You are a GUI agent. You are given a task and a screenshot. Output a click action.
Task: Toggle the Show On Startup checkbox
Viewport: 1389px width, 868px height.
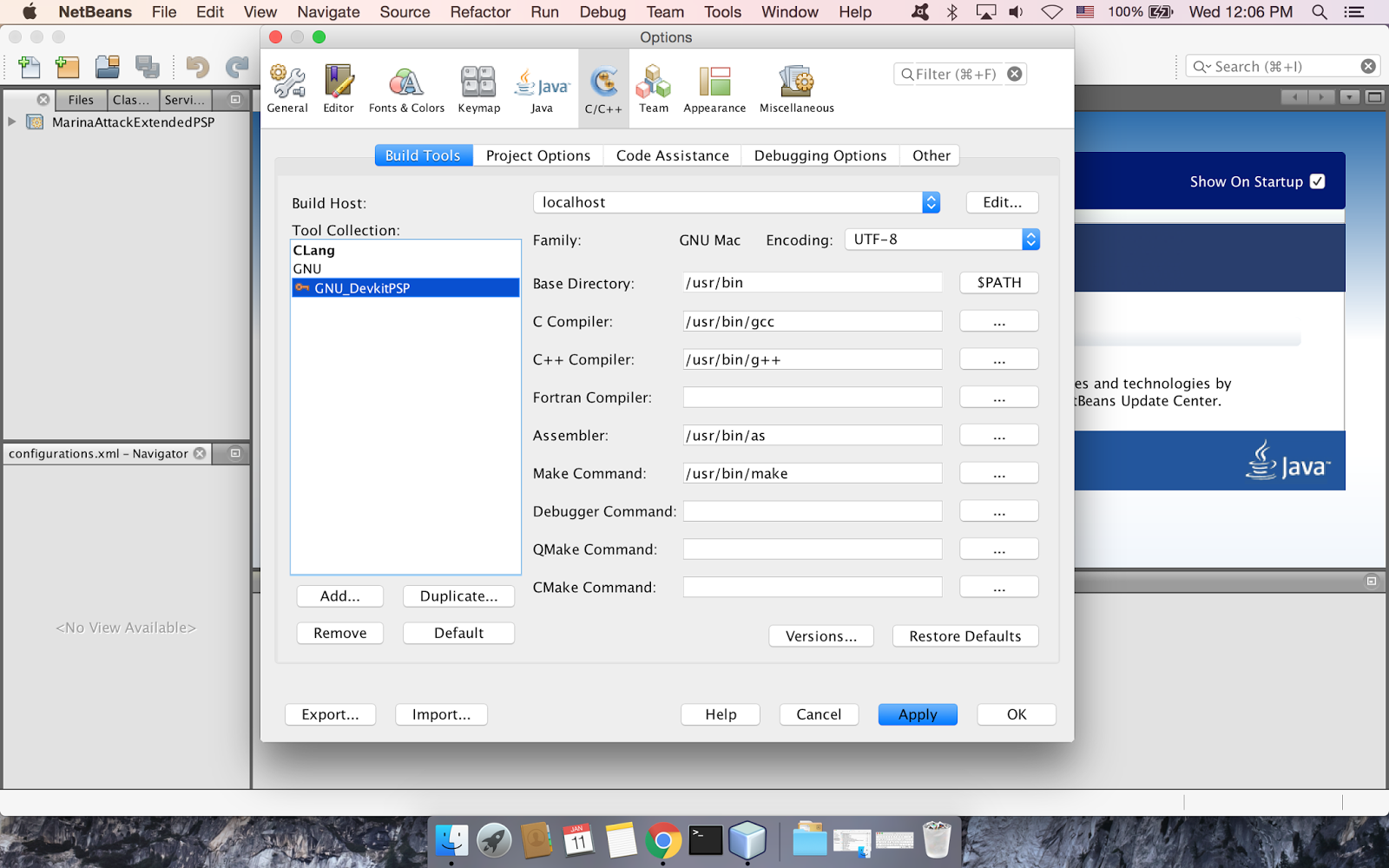(x=1317, y=181)
